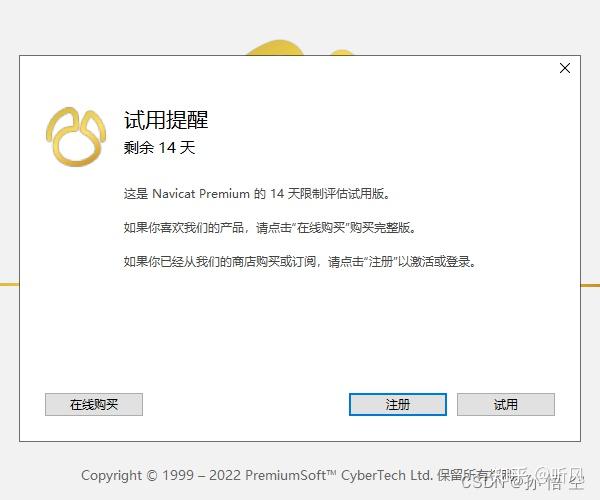The image size is (600, 500).
Task: Click the quoted "注册" text in message
Action: coord(381,262)
